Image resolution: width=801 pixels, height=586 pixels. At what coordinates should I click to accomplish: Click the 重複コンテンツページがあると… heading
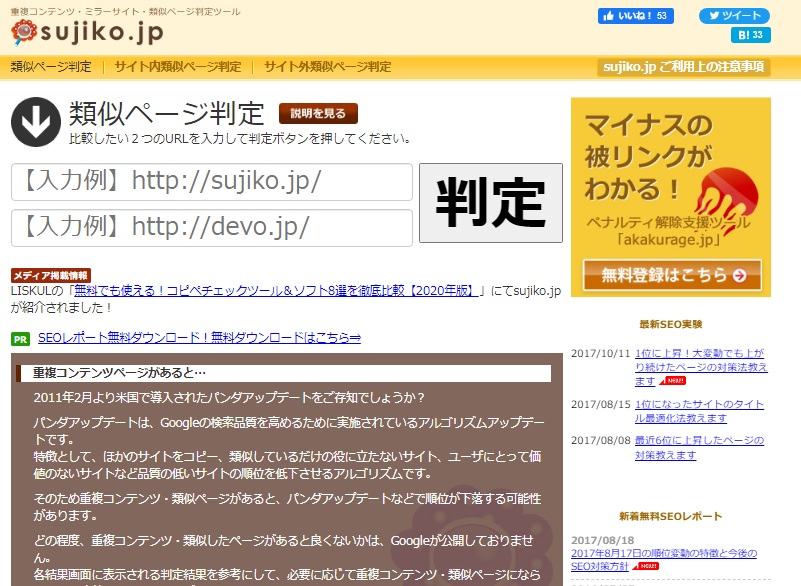click(x=119, y=373)
